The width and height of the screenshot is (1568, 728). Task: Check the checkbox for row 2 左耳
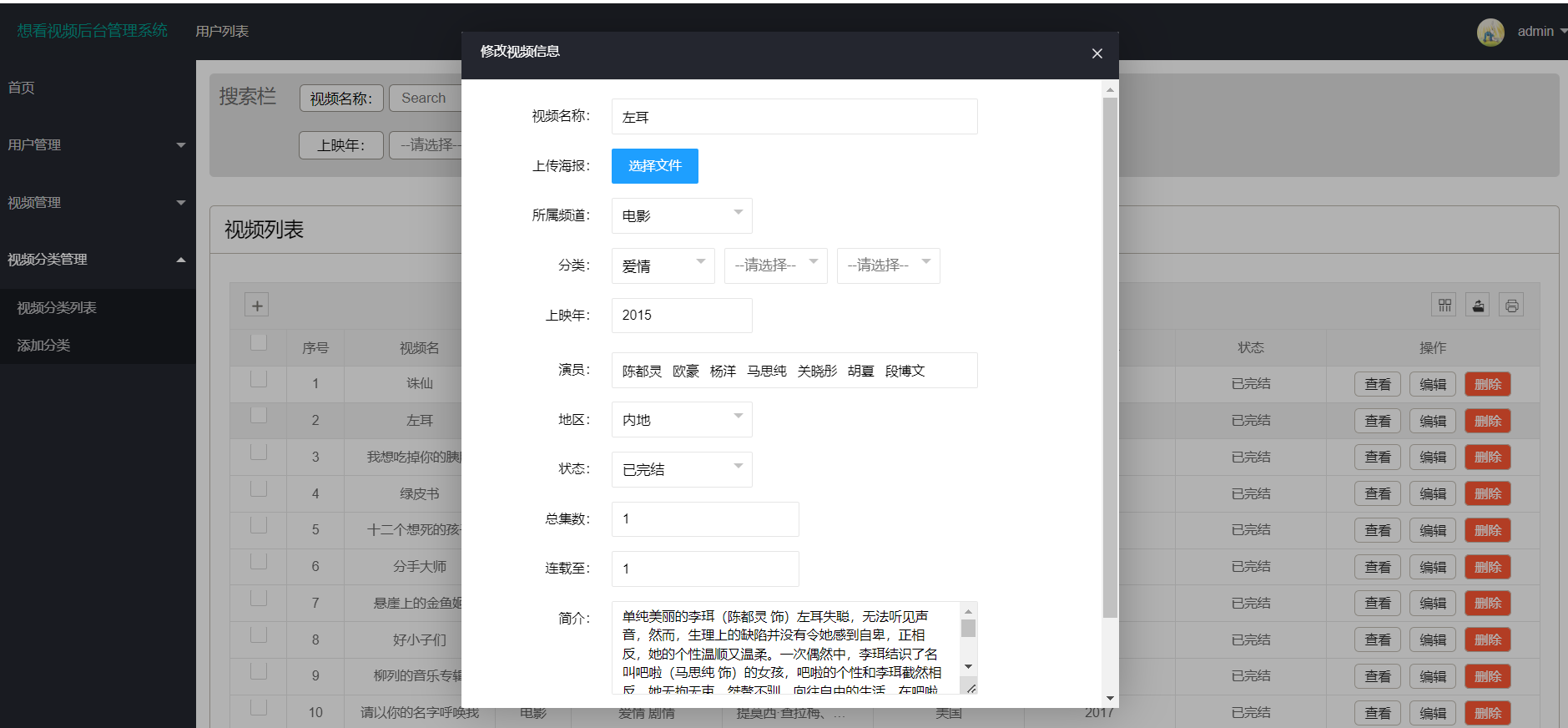(259, 415)
